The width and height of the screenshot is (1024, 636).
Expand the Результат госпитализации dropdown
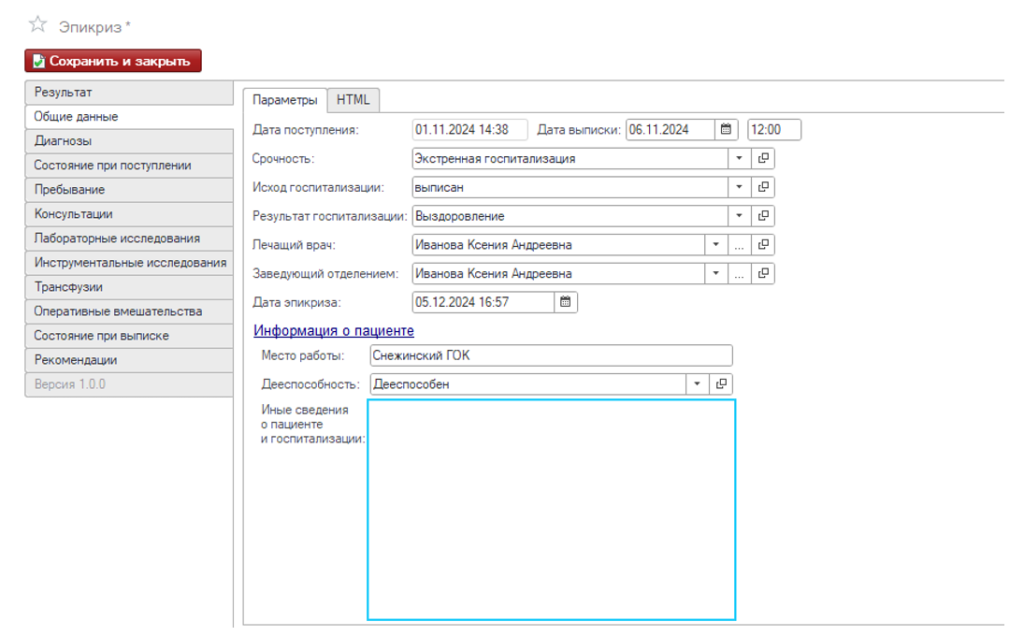pyautogui.click(x=739, y=216)
